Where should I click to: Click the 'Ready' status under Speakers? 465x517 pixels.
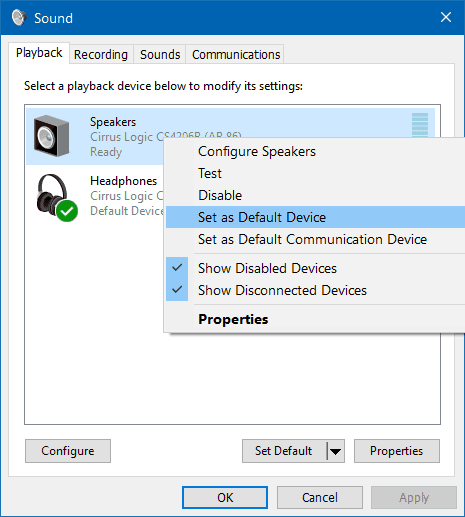tap(106, 152)
